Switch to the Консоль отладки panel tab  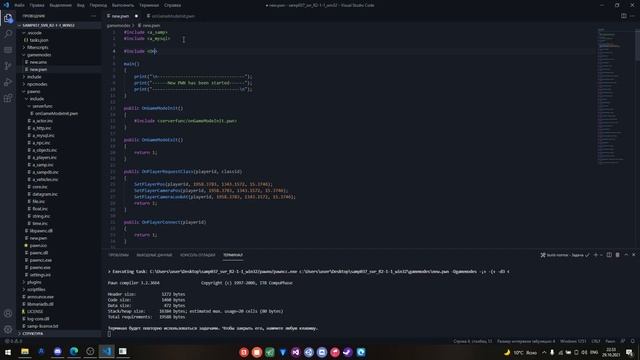(198, 255)
